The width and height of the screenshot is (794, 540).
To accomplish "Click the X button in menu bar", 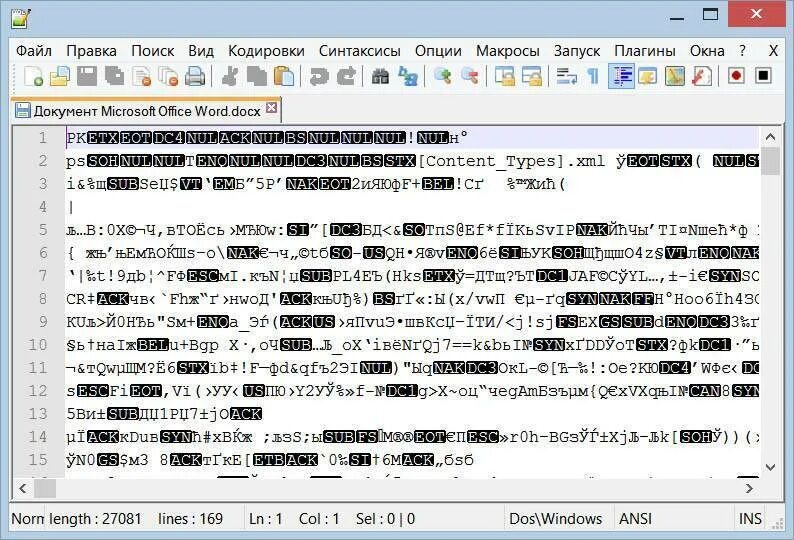I will coord(773,51).
